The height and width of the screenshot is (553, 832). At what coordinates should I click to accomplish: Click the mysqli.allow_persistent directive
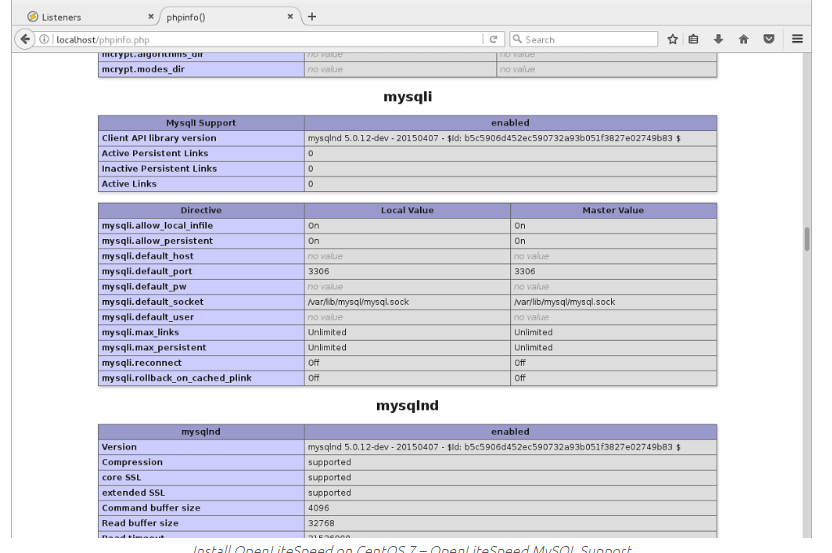201,241
